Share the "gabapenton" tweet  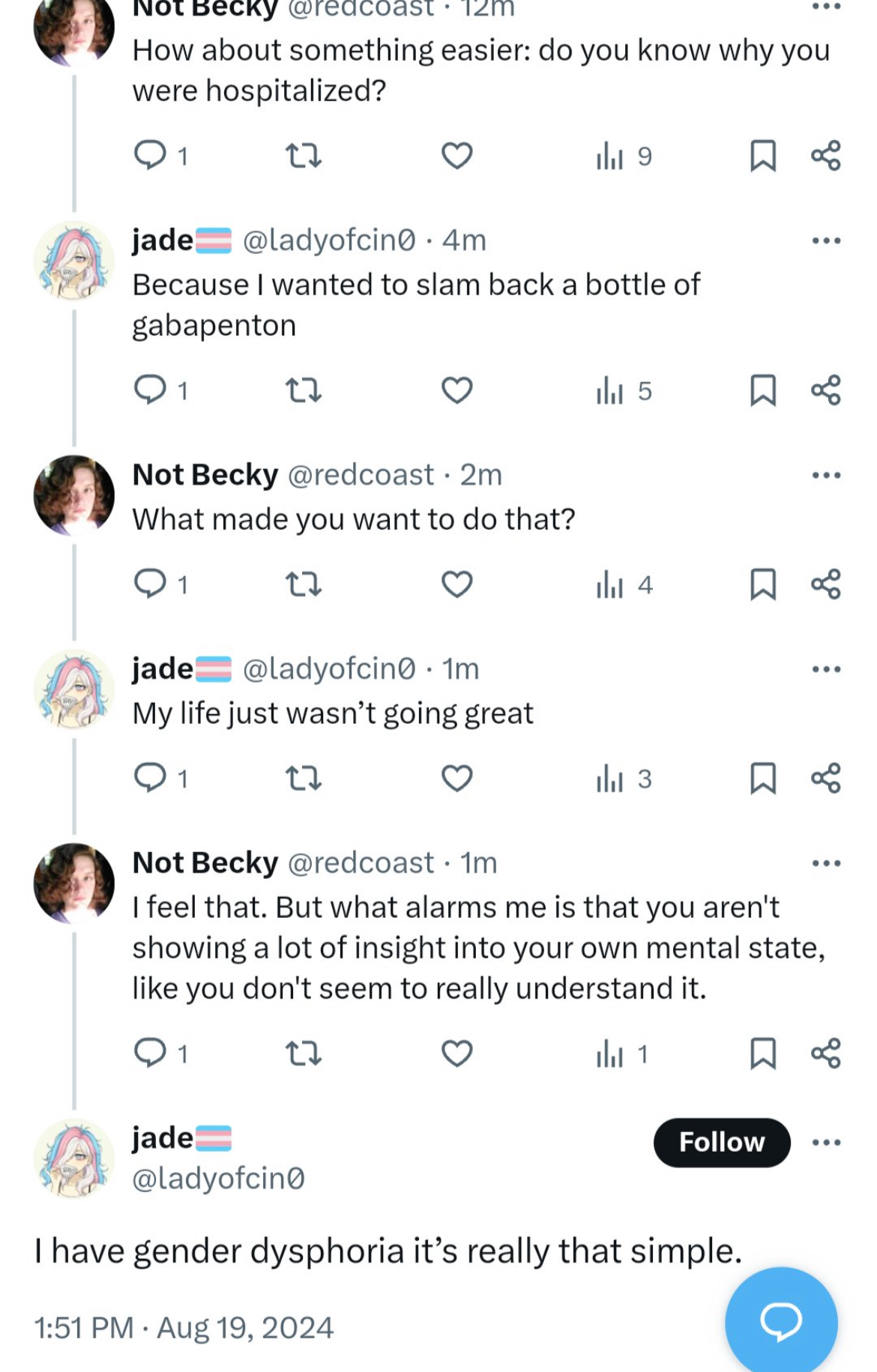click(x=825, y=390)
